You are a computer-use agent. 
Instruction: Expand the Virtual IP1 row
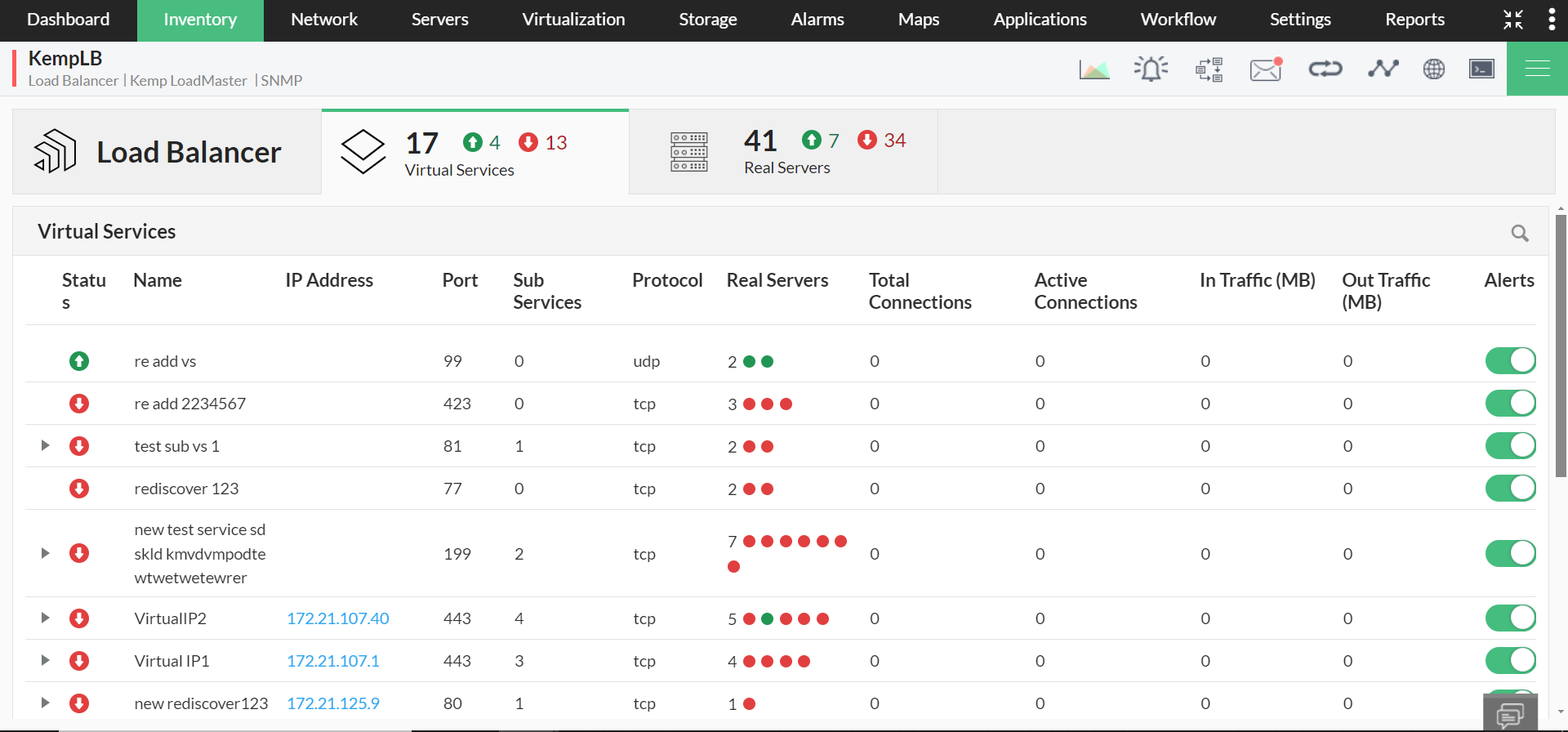46,660
